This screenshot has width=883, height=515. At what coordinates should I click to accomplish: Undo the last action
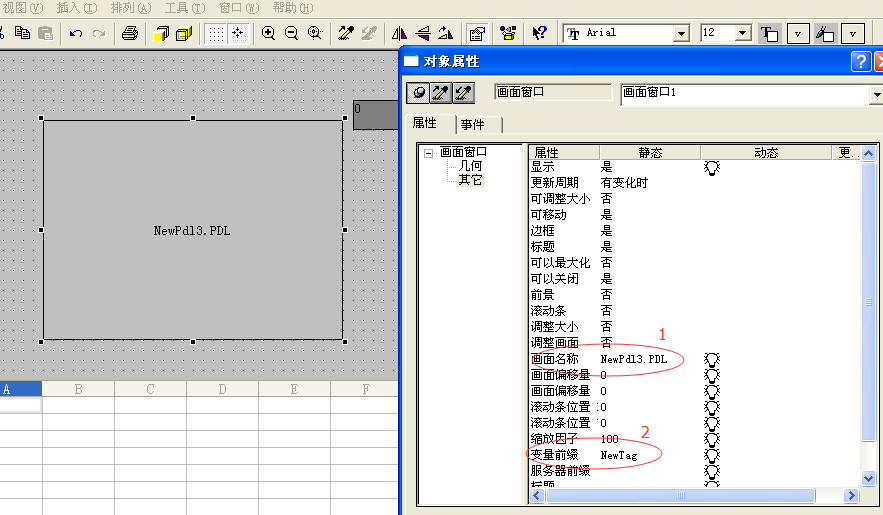[75, 34]
